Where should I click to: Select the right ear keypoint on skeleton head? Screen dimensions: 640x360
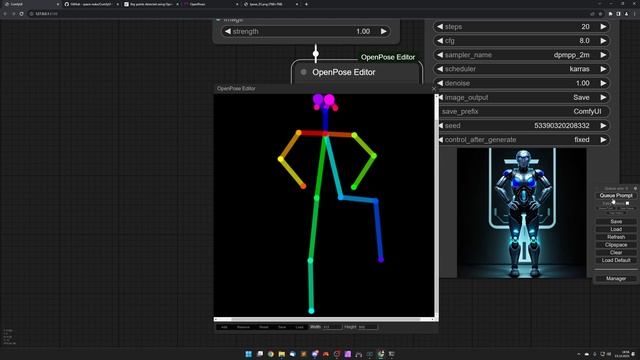point(316,107)
